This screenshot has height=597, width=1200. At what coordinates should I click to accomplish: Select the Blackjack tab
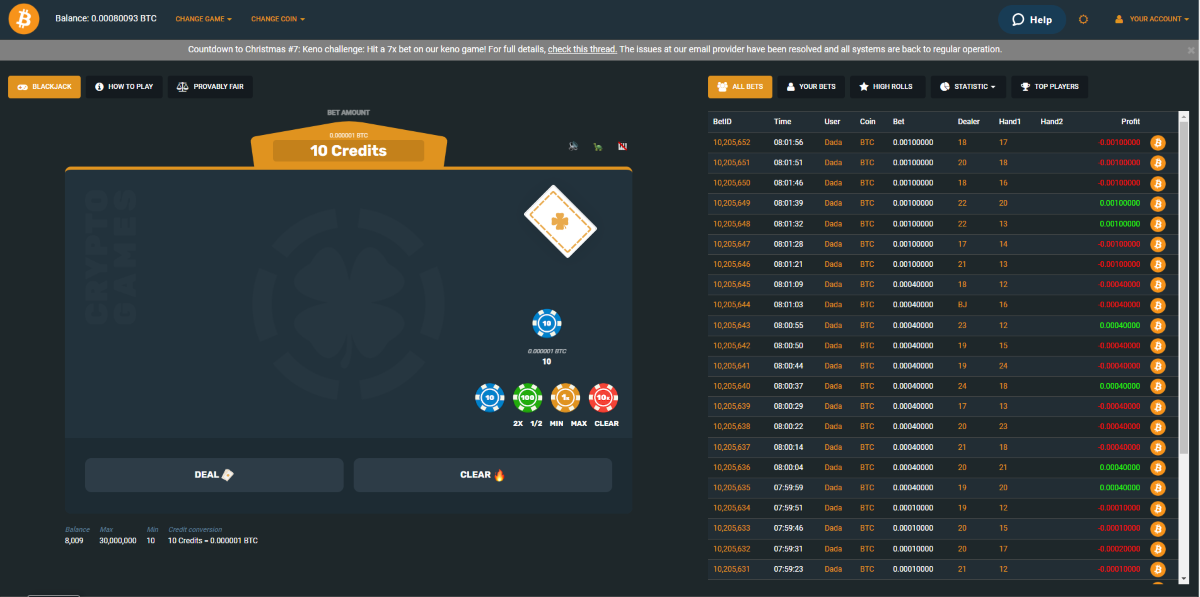[x=44, y=87]
